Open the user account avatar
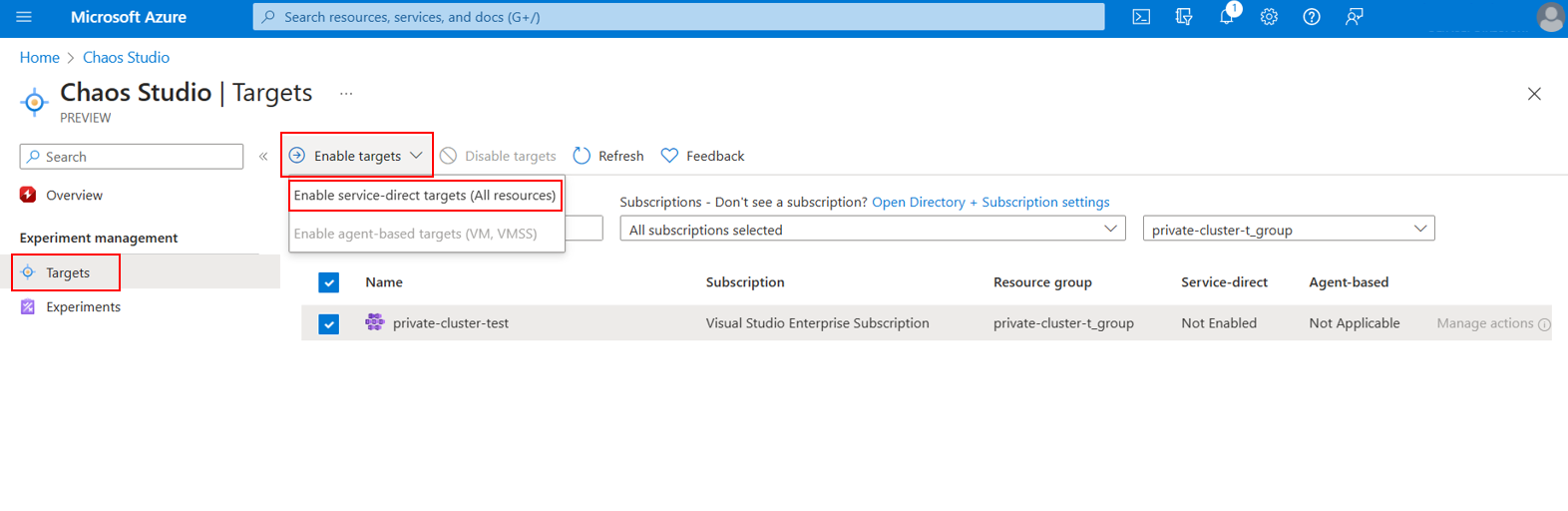The image size is (1568, 511). [x=1550, y=17]
